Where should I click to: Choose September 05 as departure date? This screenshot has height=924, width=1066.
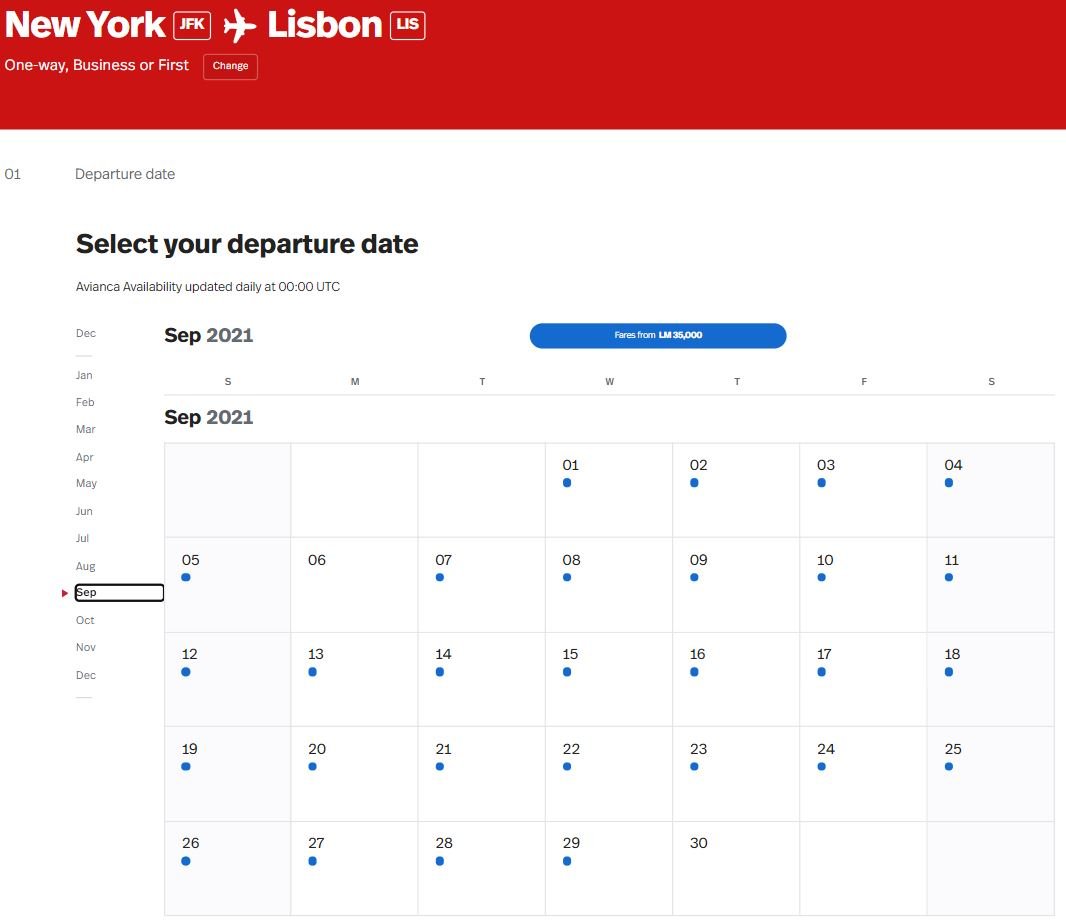point(228,585)
